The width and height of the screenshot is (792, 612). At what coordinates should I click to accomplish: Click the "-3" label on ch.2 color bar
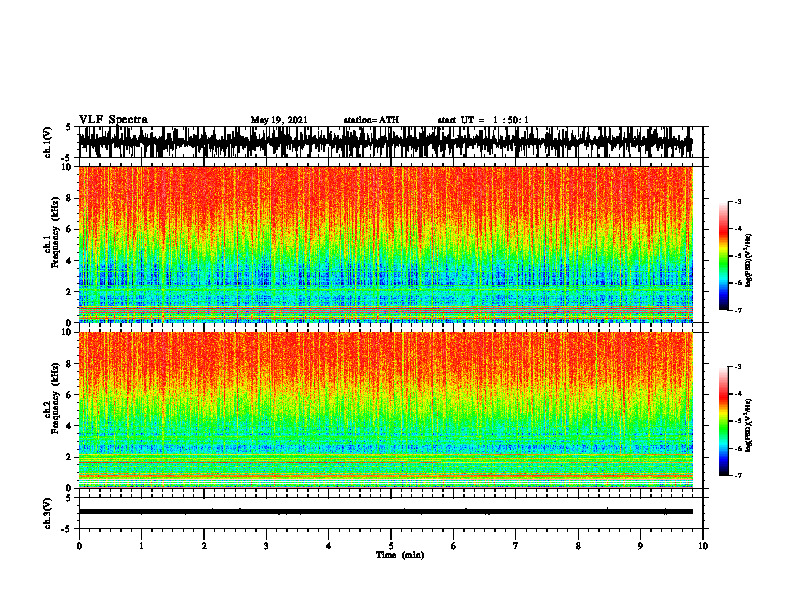[x=738, y=367]
